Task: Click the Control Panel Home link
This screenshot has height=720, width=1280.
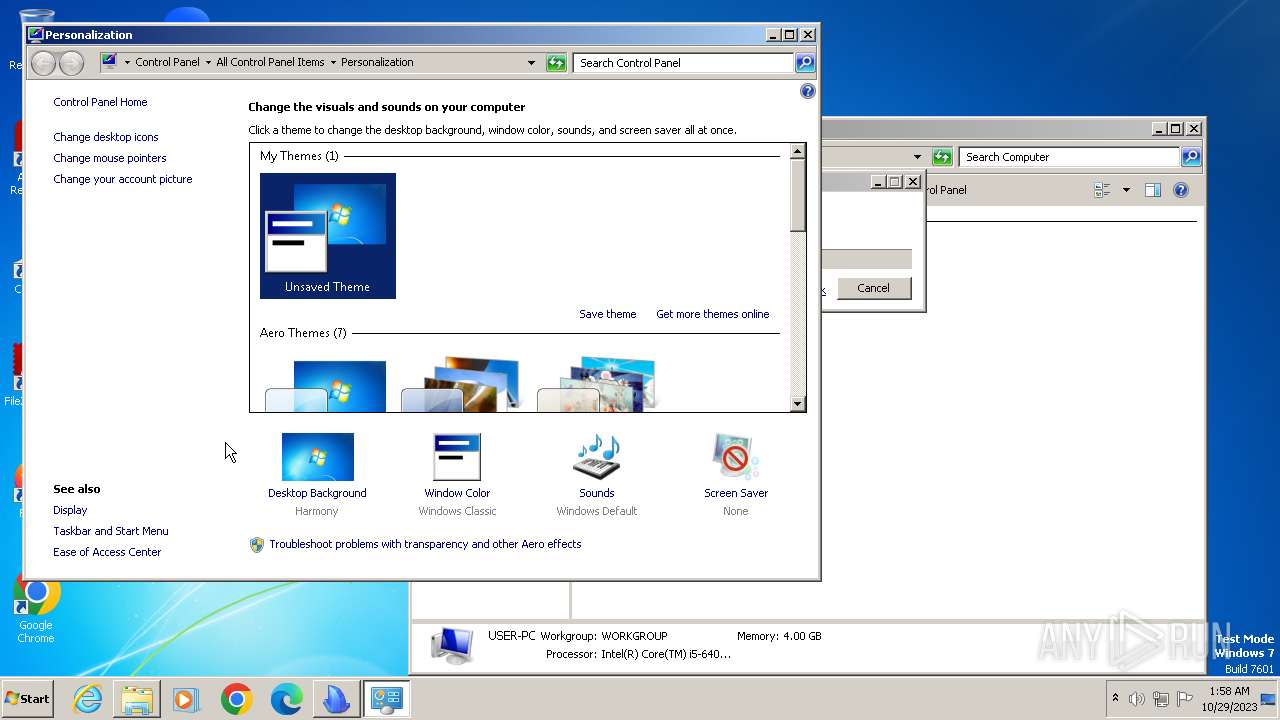Action: click(x=100, y=102)
